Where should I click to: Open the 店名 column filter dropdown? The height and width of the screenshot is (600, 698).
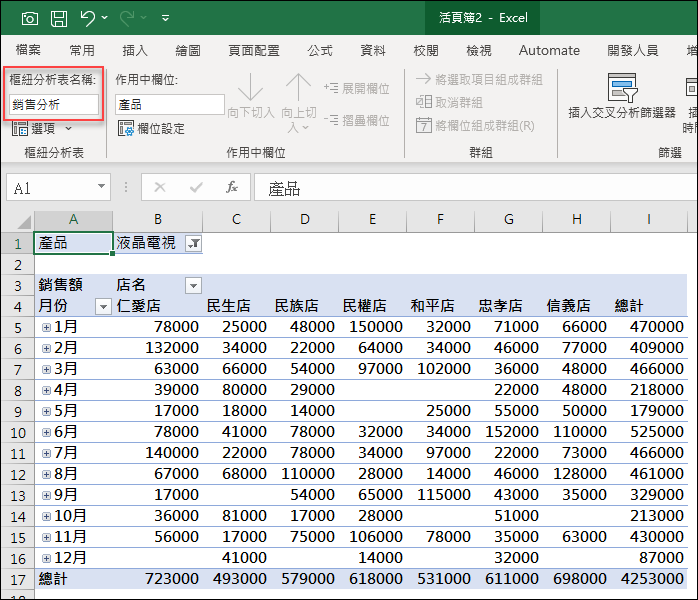tap(193, 285)
